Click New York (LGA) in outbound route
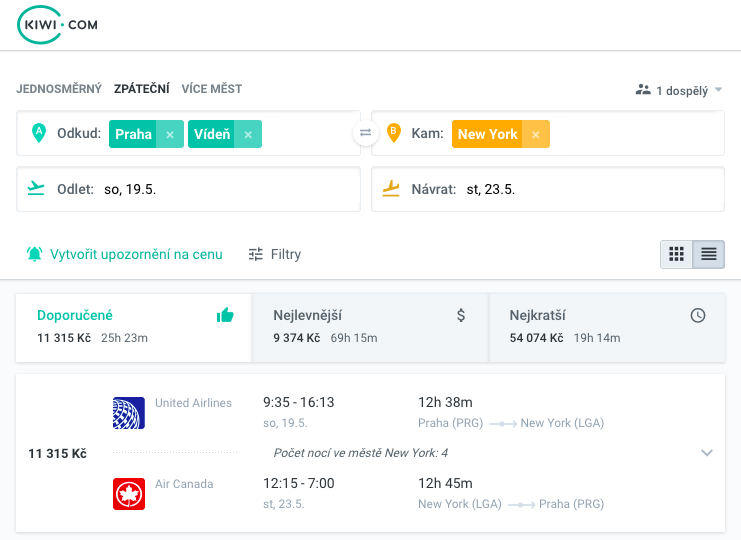The width and height of the screenshot is (741, 540). click(562, 423)
